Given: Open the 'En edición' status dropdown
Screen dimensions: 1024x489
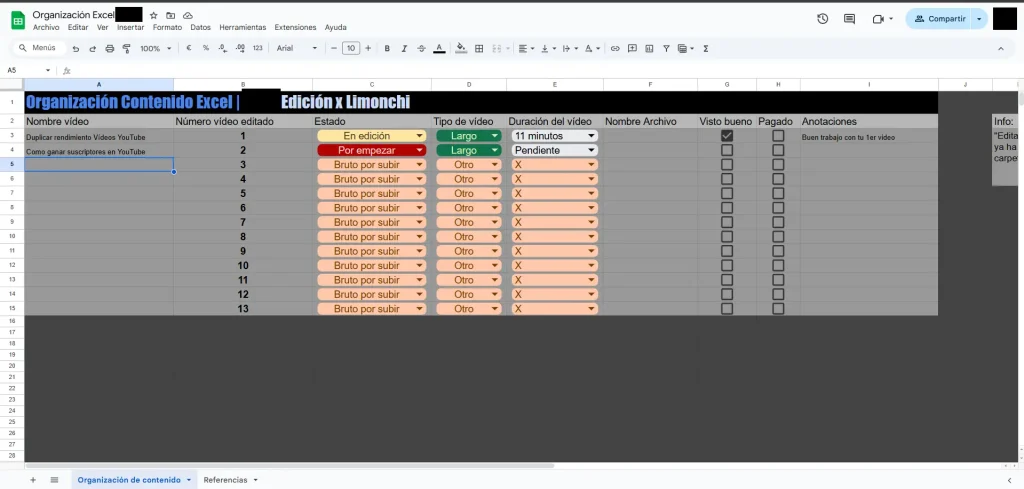Looking at the screenshot, I should tap(419, 136).
